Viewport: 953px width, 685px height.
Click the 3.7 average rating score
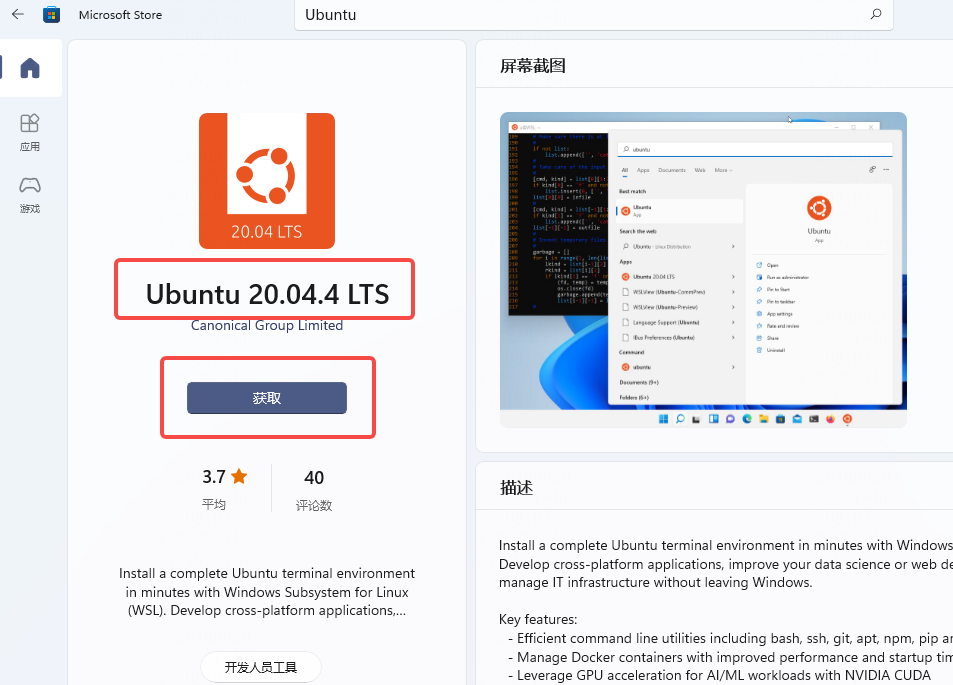[213, 477]
